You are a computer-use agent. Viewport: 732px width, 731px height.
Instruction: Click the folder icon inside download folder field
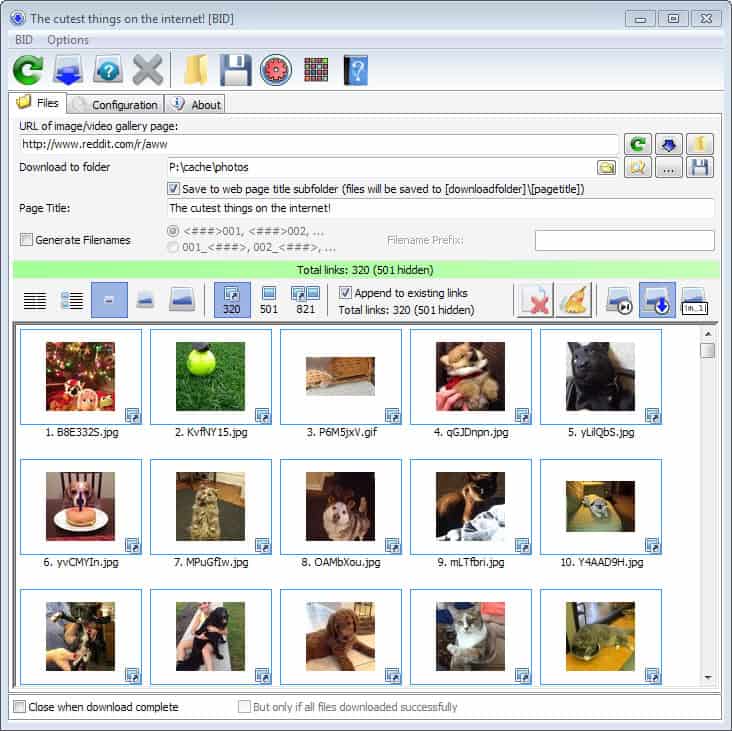[x=606, y=168]
